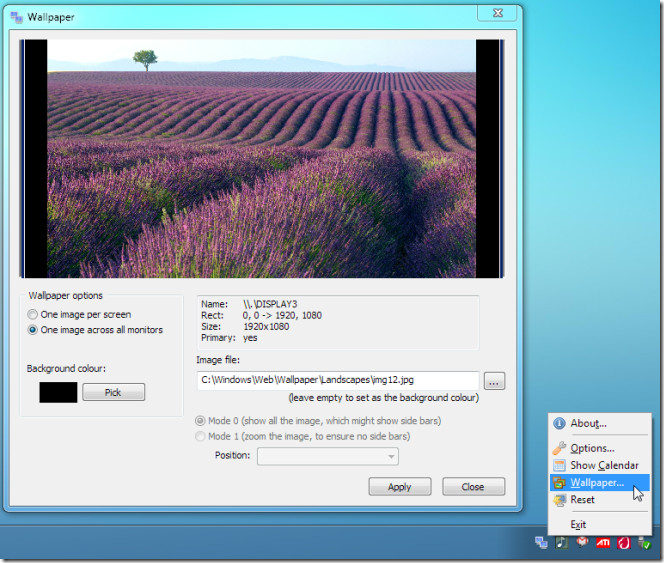The height and width of the screenshot is (563, 664).
Task: Choose Reset in the tray menu
Action: [600, 500]
